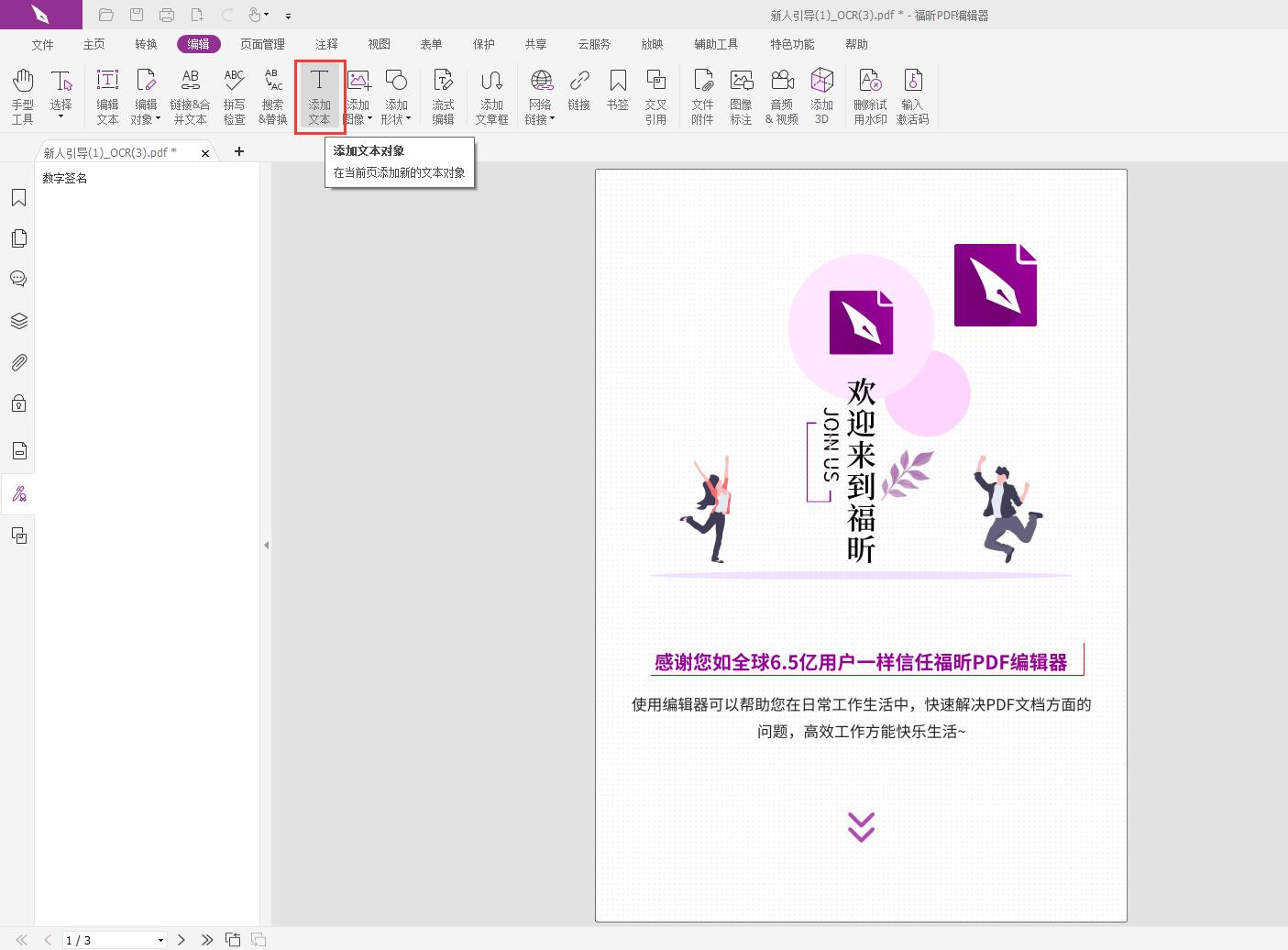Run 拼写检查 spell check
The height and width of the screenshot is (950, 1288).
(x=235, y=95)
